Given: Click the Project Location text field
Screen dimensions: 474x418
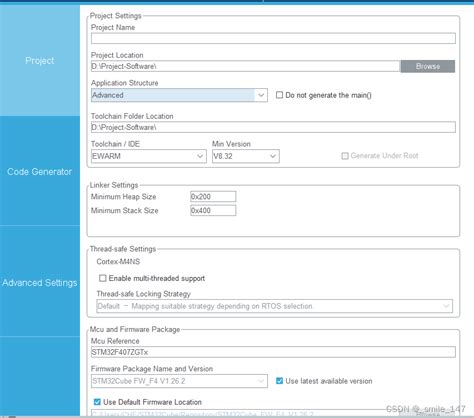Looking at the screenshot, I should [x=245, y=66].
